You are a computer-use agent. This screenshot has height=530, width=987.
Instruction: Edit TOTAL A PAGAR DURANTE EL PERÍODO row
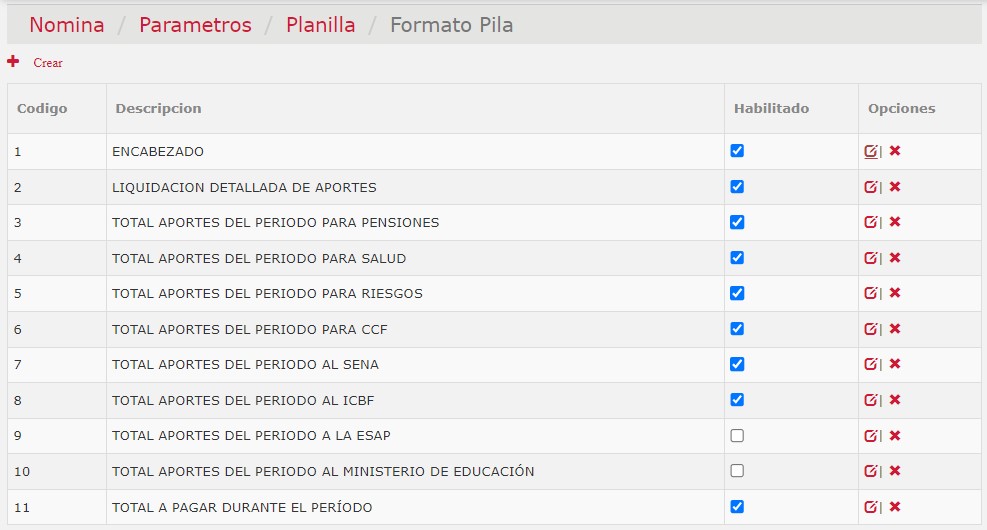871,507
